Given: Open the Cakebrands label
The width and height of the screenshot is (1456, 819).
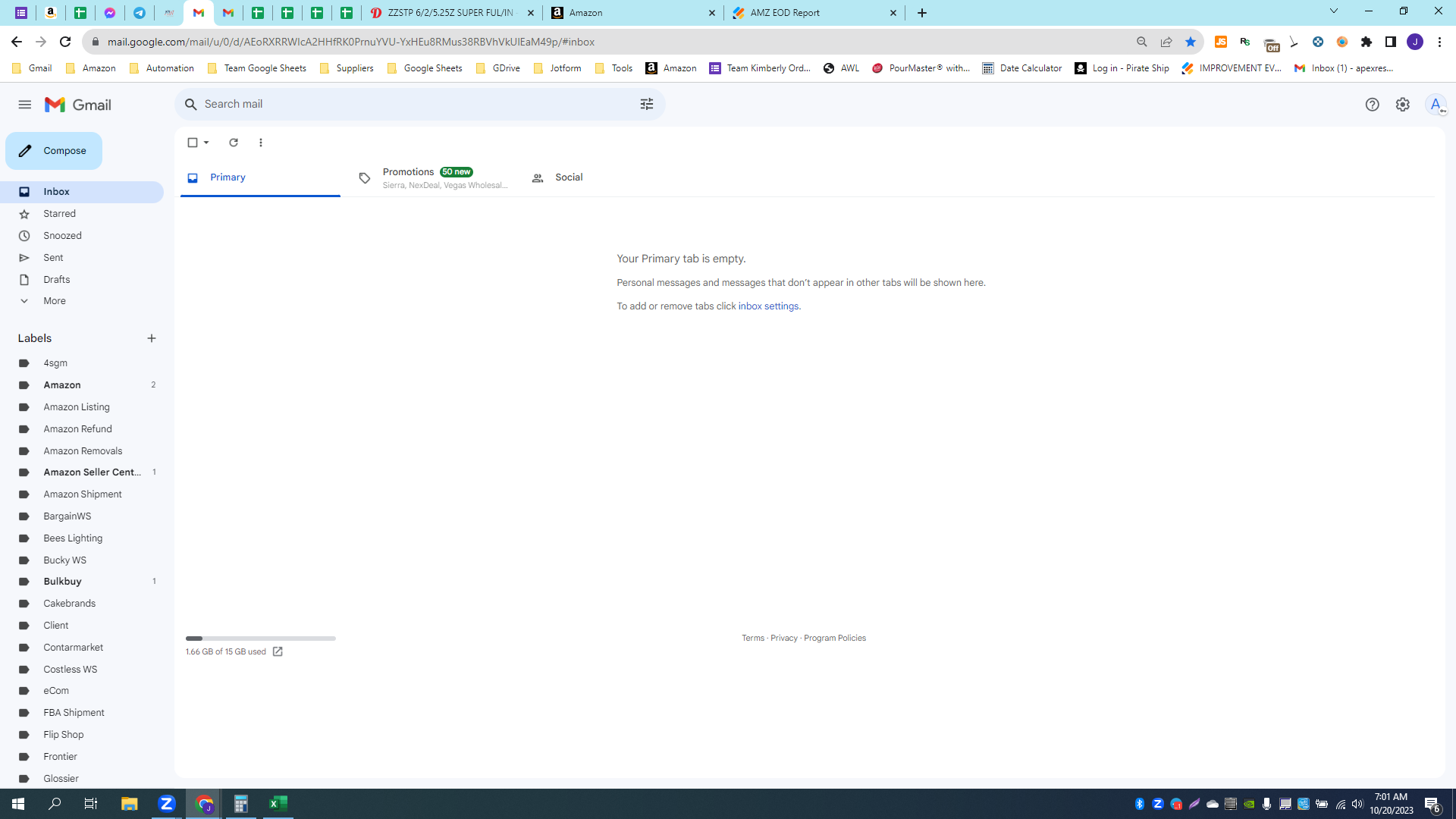Looking at the screenshot, I should pyautogui.click(x=82, y=604).
